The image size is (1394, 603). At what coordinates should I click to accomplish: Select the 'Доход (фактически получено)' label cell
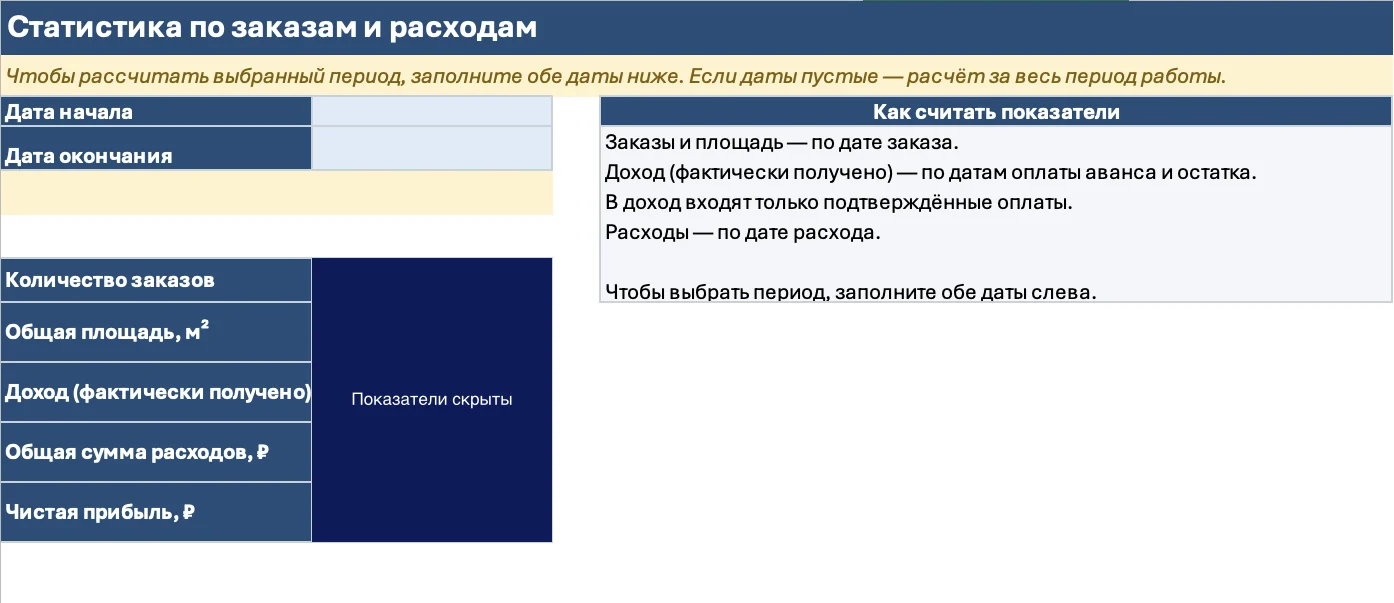156,392
